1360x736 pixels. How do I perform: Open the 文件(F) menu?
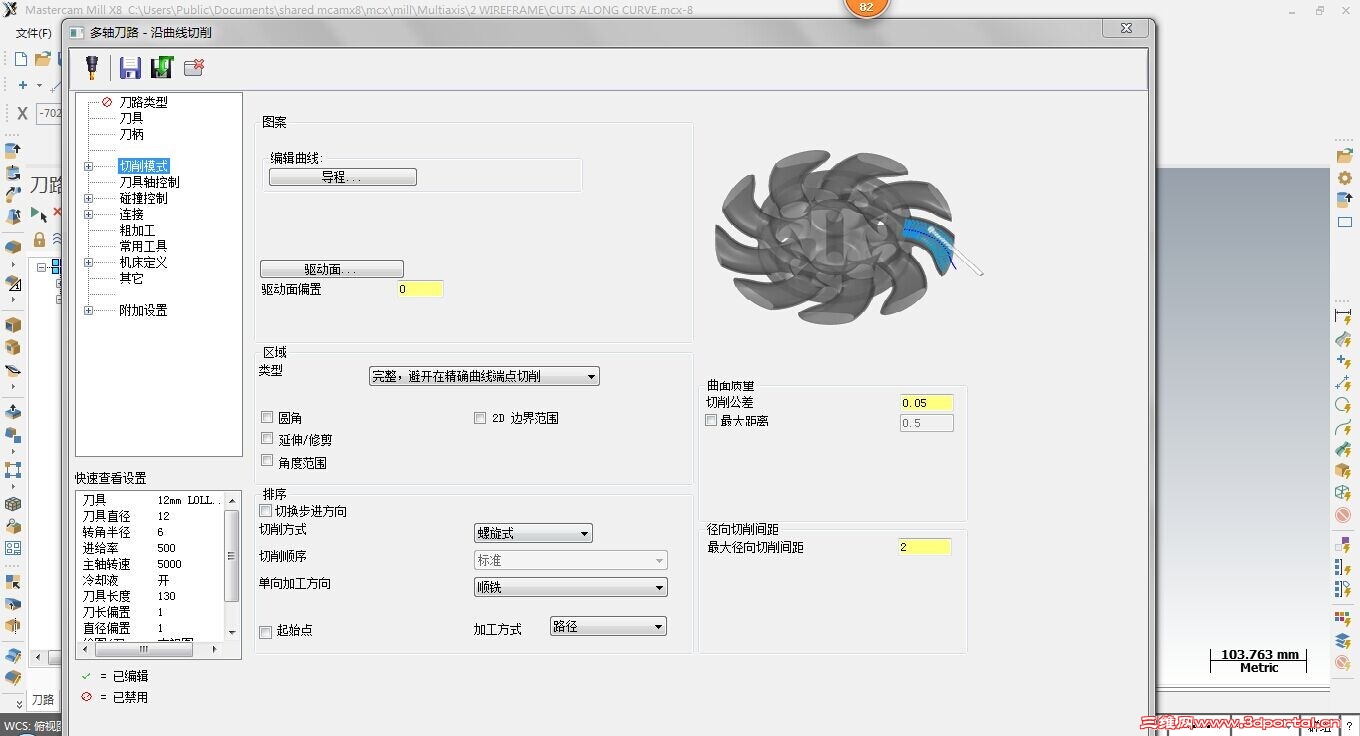click(x=33, y=32)
